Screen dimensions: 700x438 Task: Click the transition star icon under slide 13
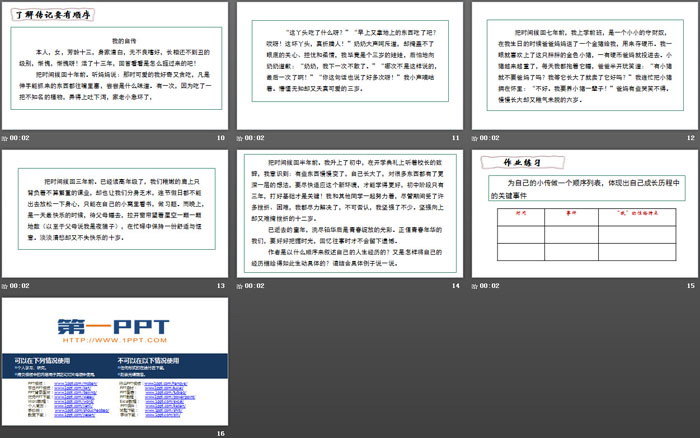tap(4, 286)
